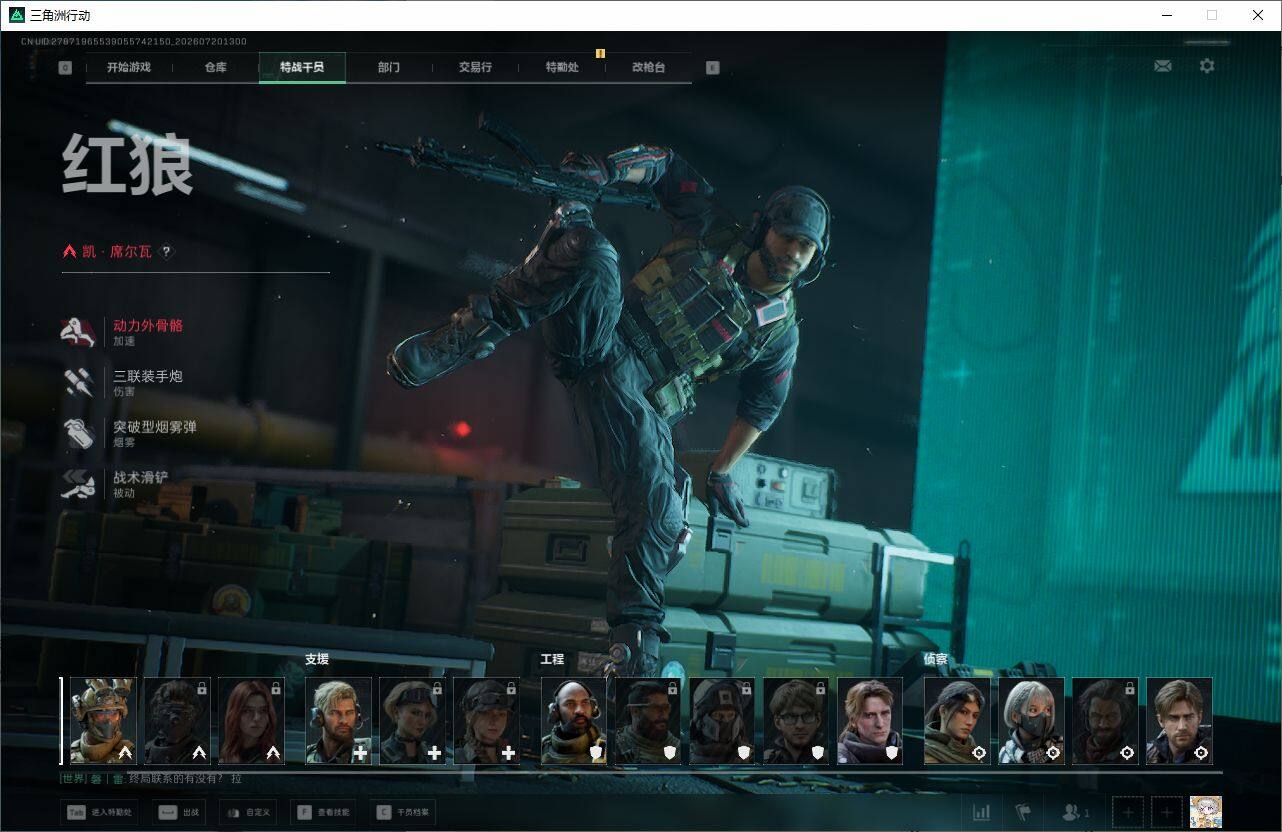Image resolution: width=1282 pixels, height=832 pixels.
Task: Select the red-haired female operator portrait
Action: (252, 721)
